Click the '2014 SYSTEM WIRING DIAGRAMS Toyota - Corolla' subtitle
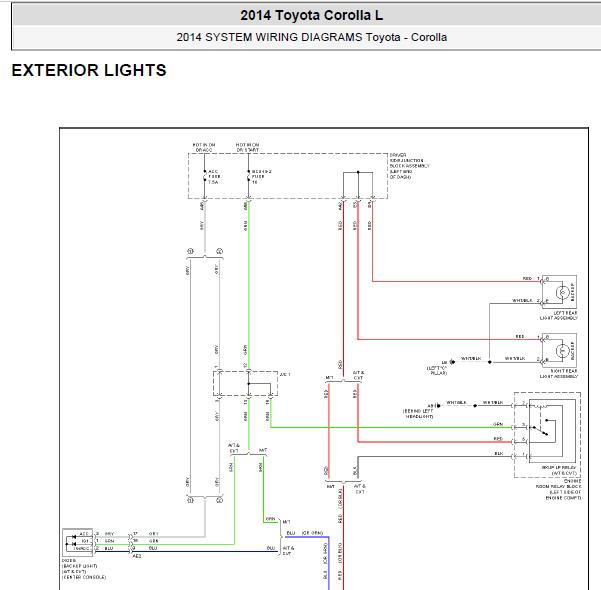The width and height of the screenshot is (601, 590). click(312, 37)
